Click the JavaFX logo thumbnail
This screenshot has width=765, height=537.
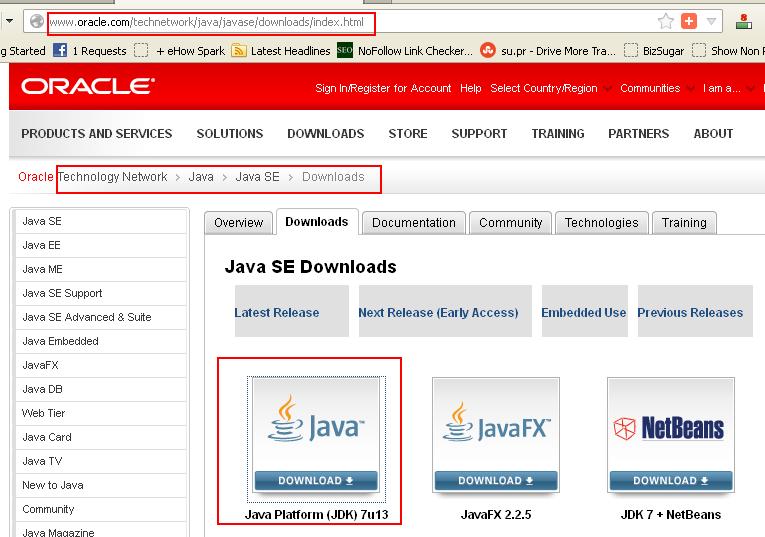tap(496, 424)
